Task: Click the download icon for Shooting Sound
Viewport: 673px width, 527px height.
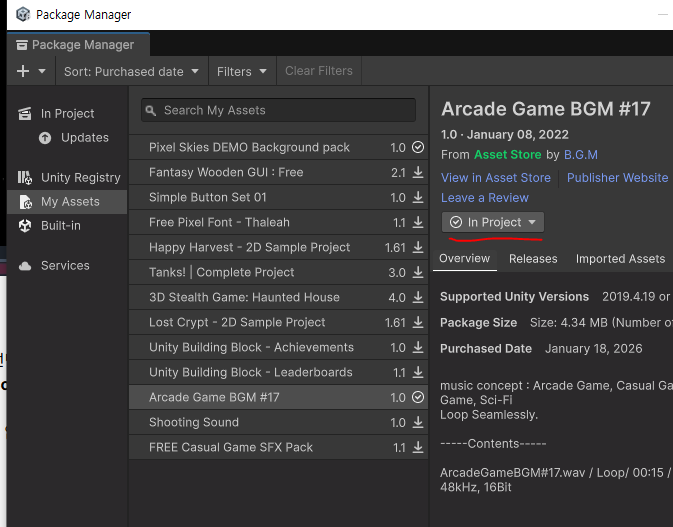Action: (x=418, y=422)
